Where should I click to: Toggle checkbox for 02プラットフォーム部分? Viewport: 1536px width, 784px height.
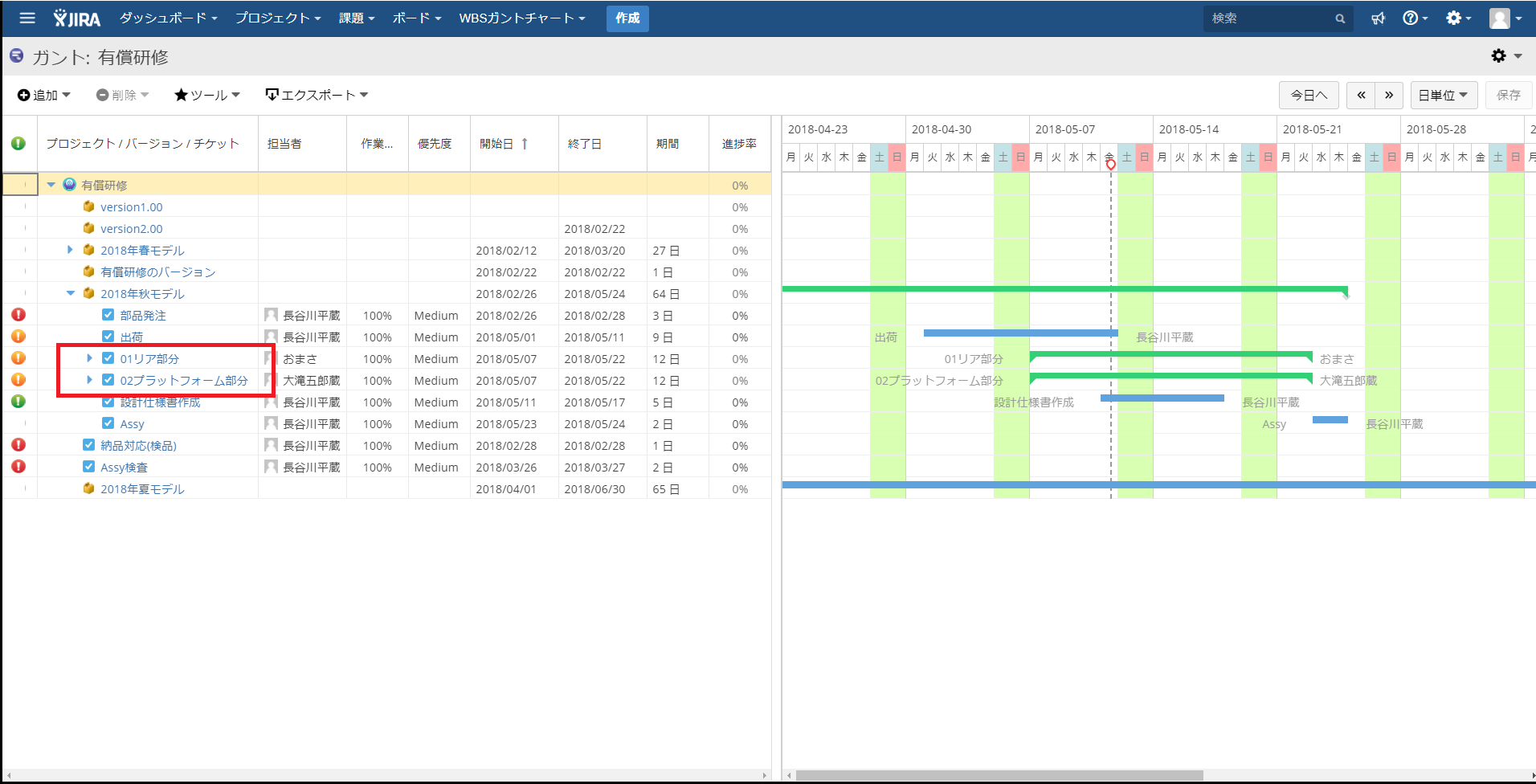point(108,380)
